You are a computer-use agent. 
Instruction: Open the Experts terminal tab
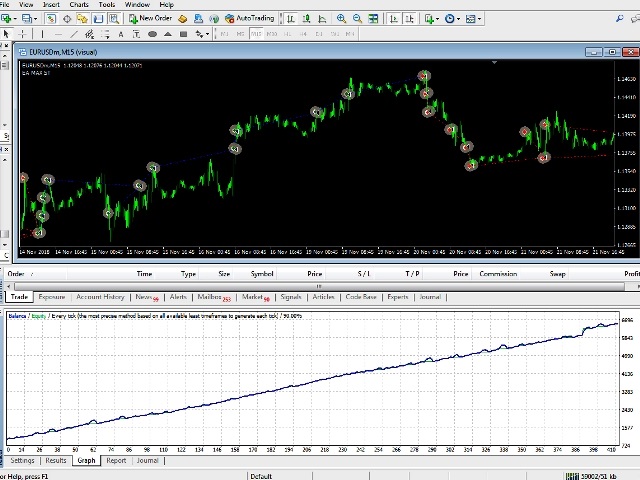[x=398, y=297]
